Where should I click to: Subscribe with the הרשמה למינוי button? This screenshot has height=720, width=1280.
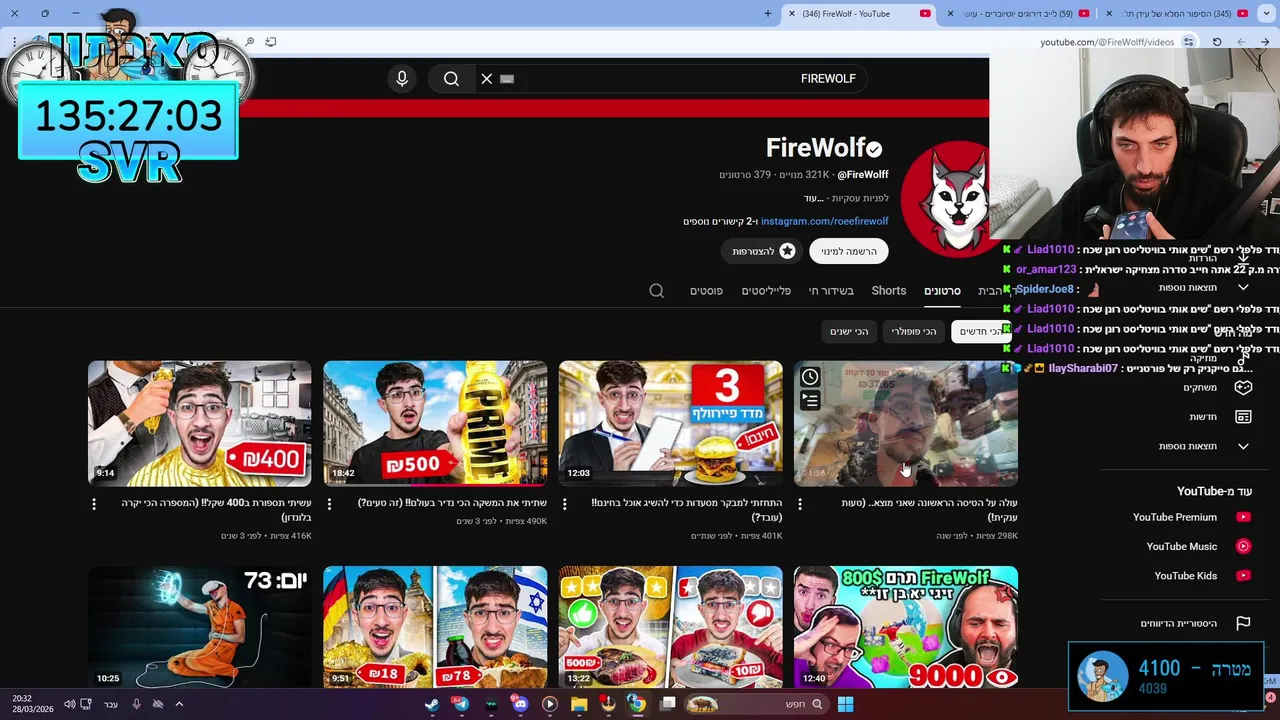coord(849,251)
